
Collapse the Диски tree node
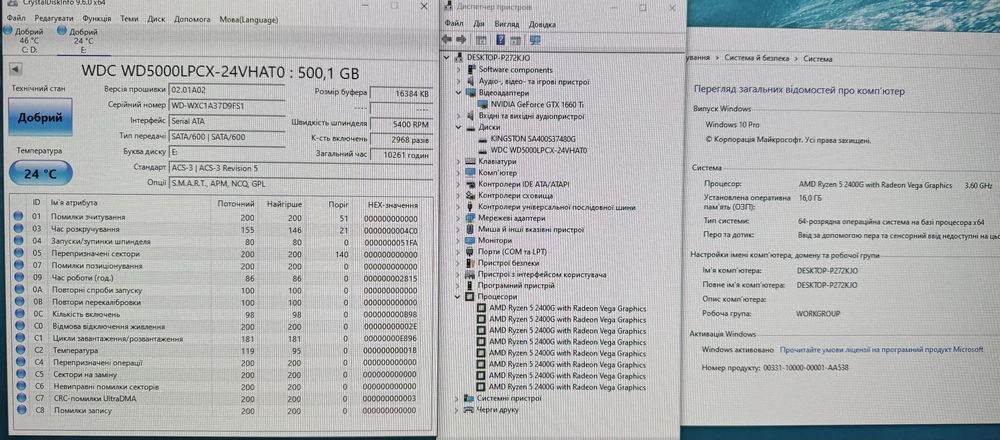coord(459,127)
